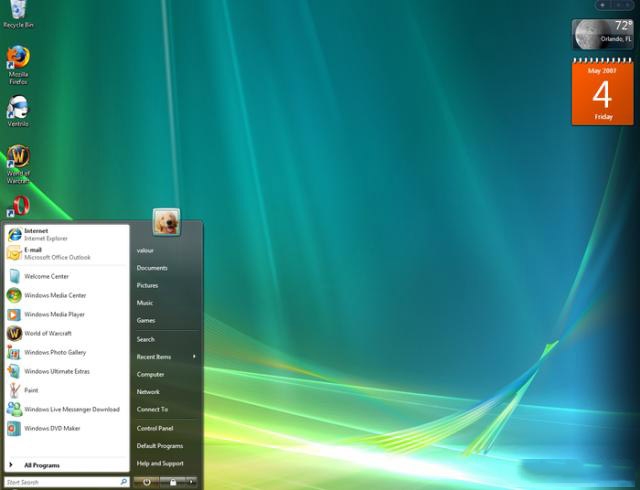Launch Mozilla Firefox from the desktop
Image resolution: width=640 pixels, height=490 pixels.
click(18, 58)
